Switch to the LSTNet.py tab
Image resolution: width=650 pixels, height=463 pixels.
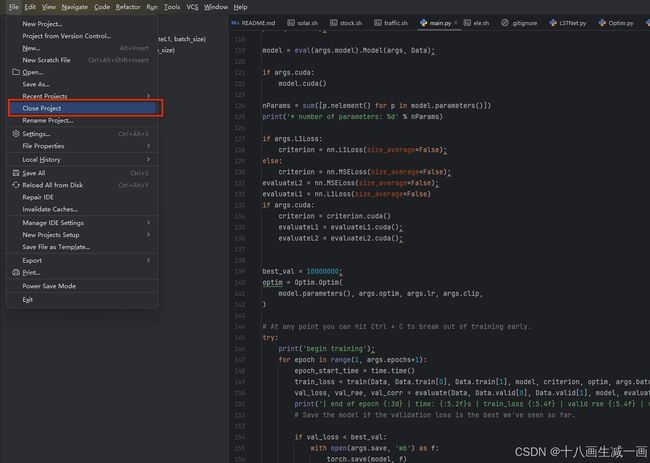[568, 23]
